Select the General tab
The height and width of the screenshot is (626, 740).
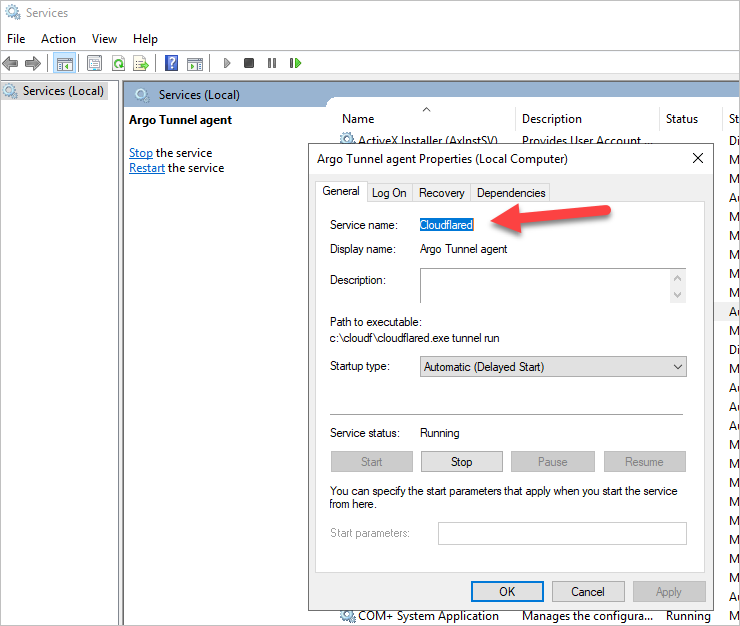coord(341,191)
